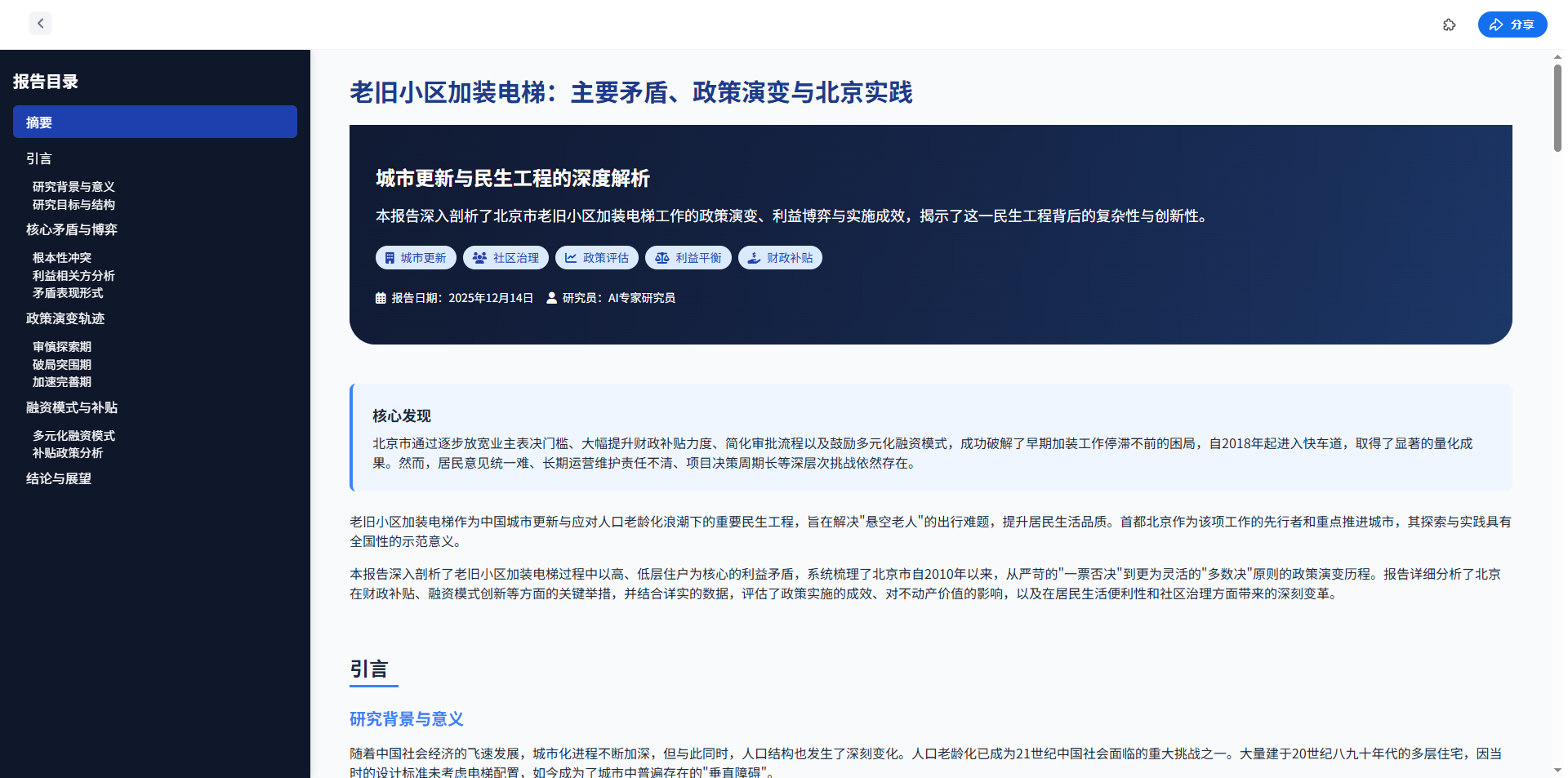Select 结论与展望 in the sidebar
This screenshot has width=1568, height=778.
pyautogui.click(x=57, y=478)
